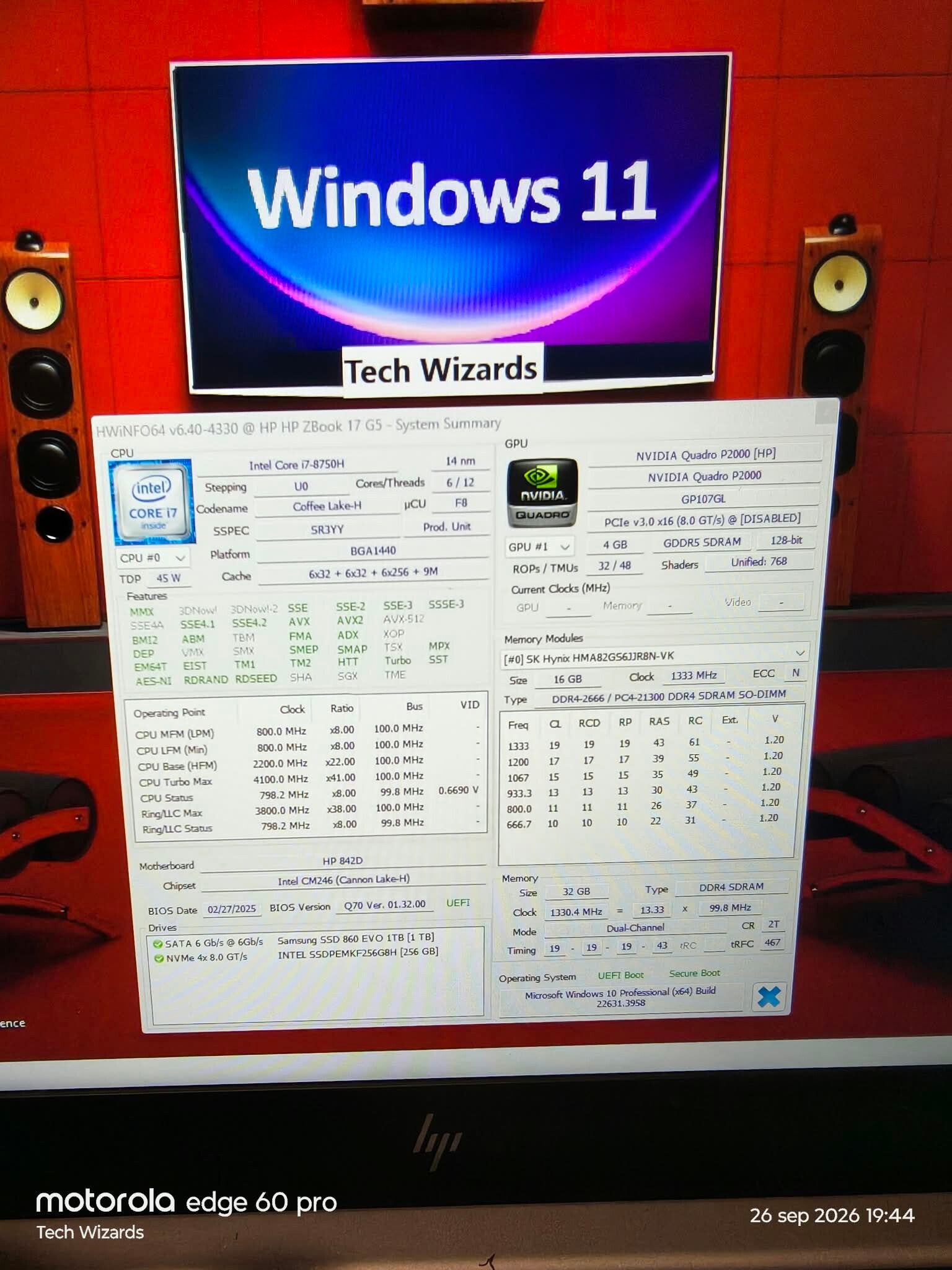Click the NVIDIA Quadro P2000 [HP] field
Screen dimensions: 952x1270
click(705, 455)
